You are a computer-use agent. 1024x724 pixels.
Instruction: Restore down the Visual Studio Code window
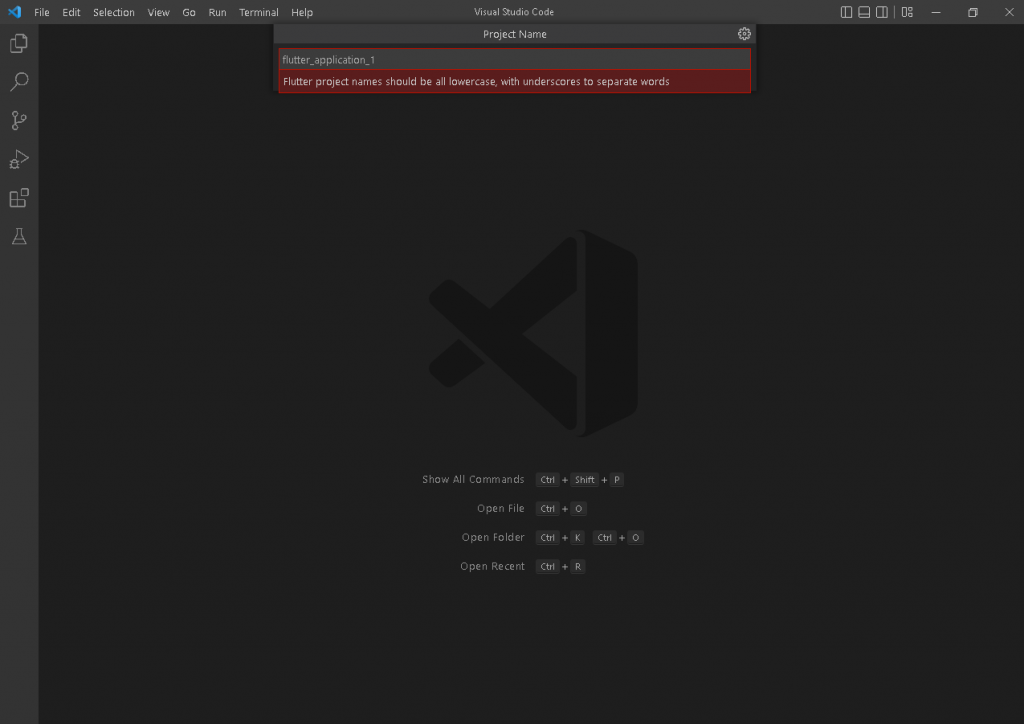click(972, 12)
